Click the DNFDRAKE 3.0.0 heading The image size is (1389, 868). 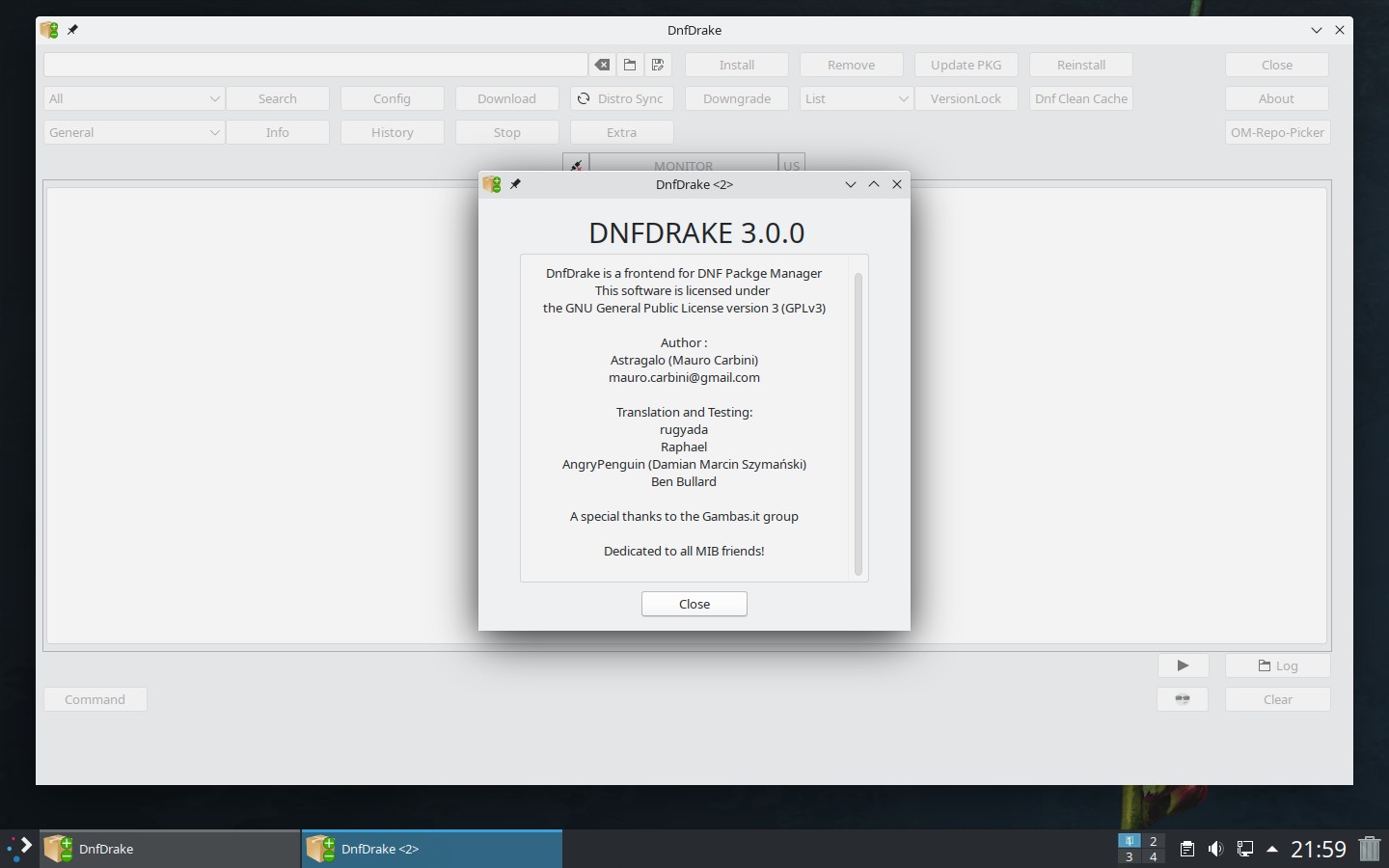coord(696,232)
